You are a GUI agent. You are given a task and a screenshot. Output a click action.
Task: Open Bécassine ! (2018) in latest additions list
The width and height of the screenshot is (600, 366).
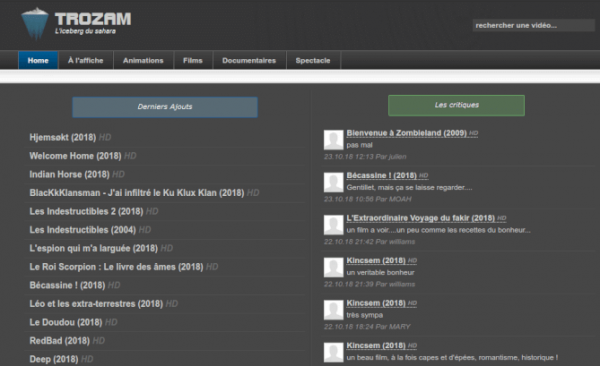point(67,285)
